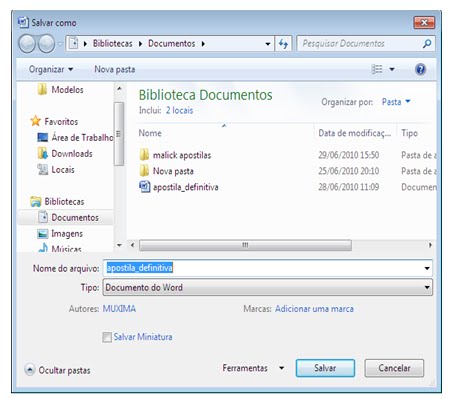Click navigation pane scroll up arrow
The image size is (452, 399).
click(x=119, y=88)
